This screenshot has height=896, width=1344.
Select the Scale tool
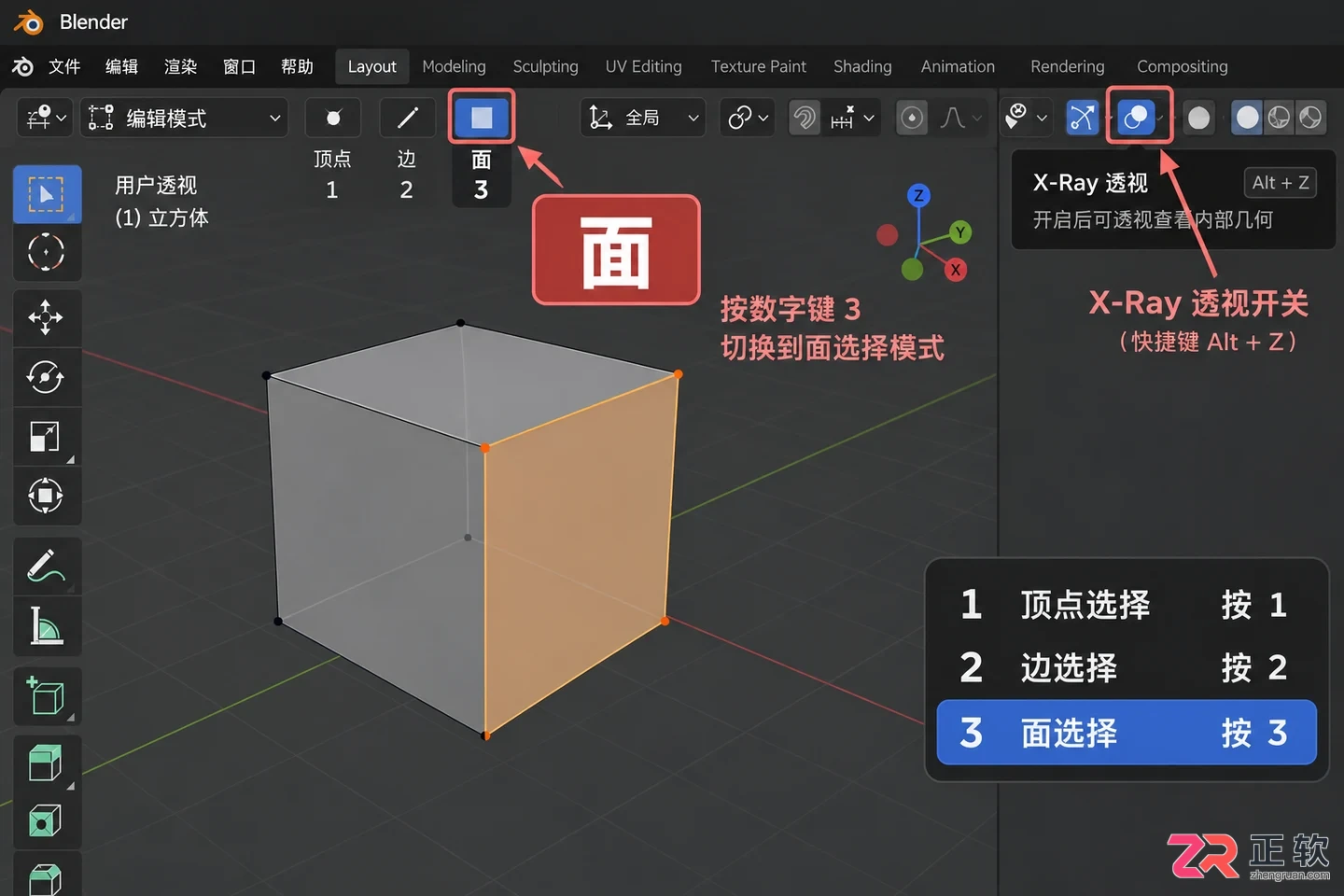tap(47, 436)
